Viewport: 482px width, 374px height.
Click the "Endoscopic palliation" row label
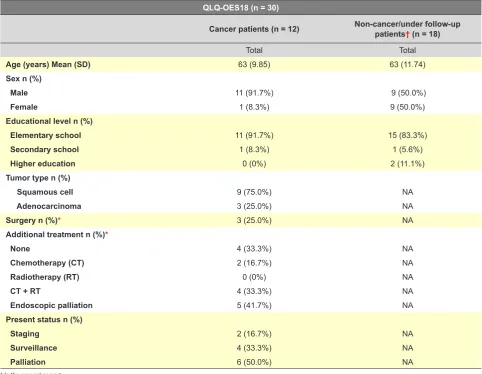51,305
